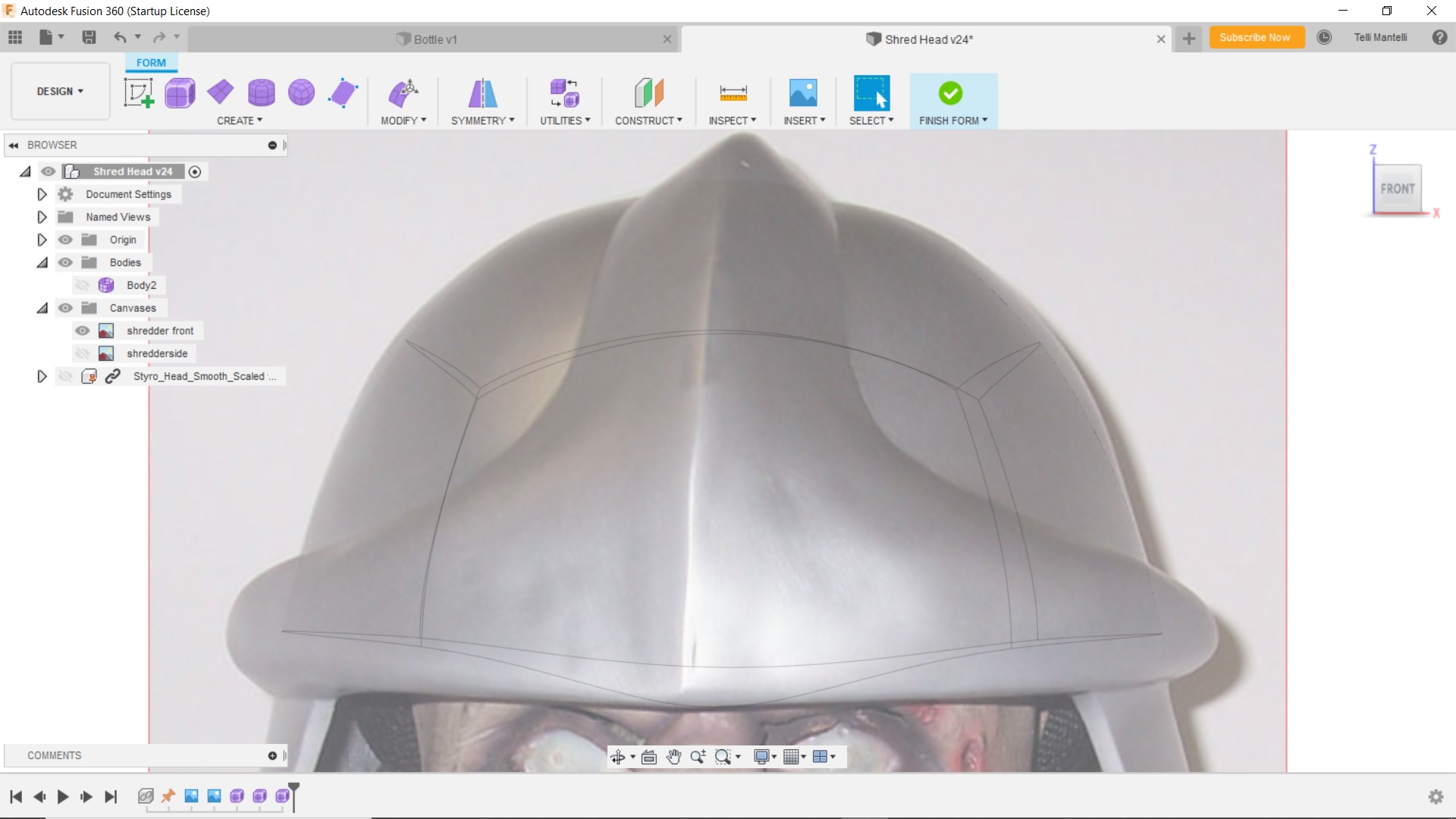Screen dimensions: 1456x819
Task: Insert a Box primitive
Action: 180,93
